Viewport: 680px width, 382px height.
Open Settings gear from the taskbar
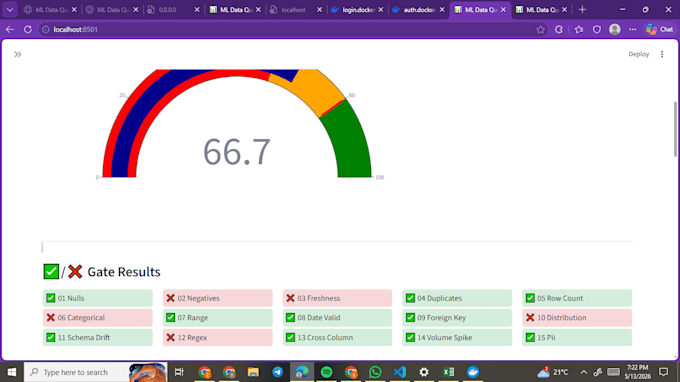(x=424, y=372)
